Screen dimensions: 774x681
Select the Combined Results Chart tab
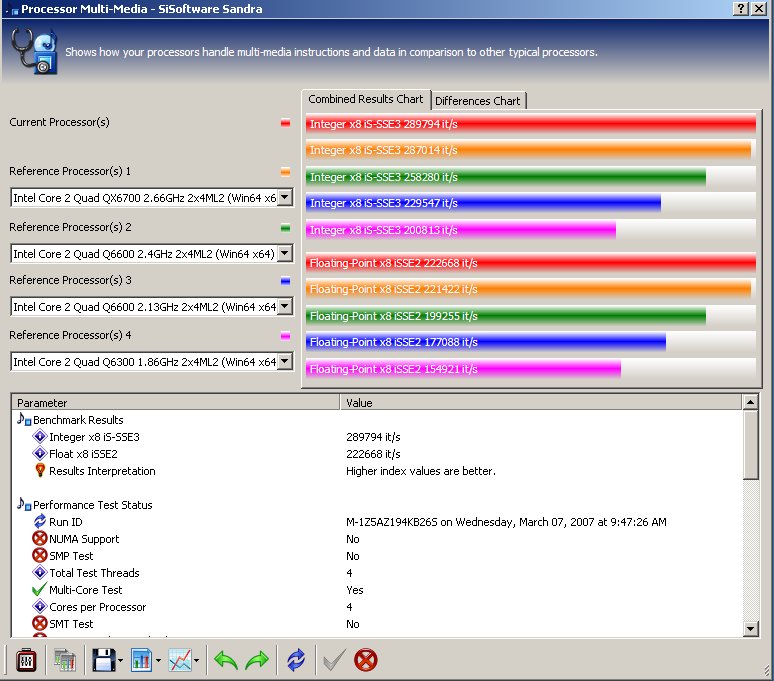point(366,99)
